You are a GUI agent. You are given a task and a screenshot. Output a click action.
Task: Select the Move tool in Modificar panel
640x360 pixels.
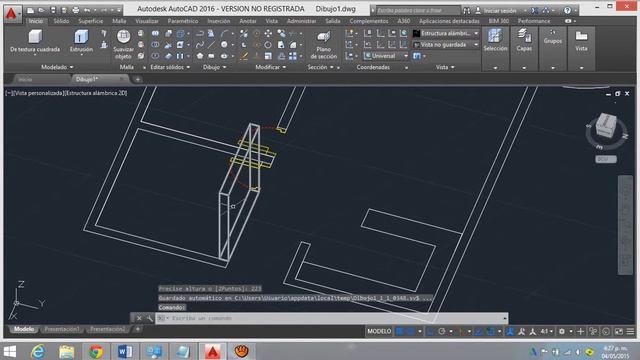point(268,33)
